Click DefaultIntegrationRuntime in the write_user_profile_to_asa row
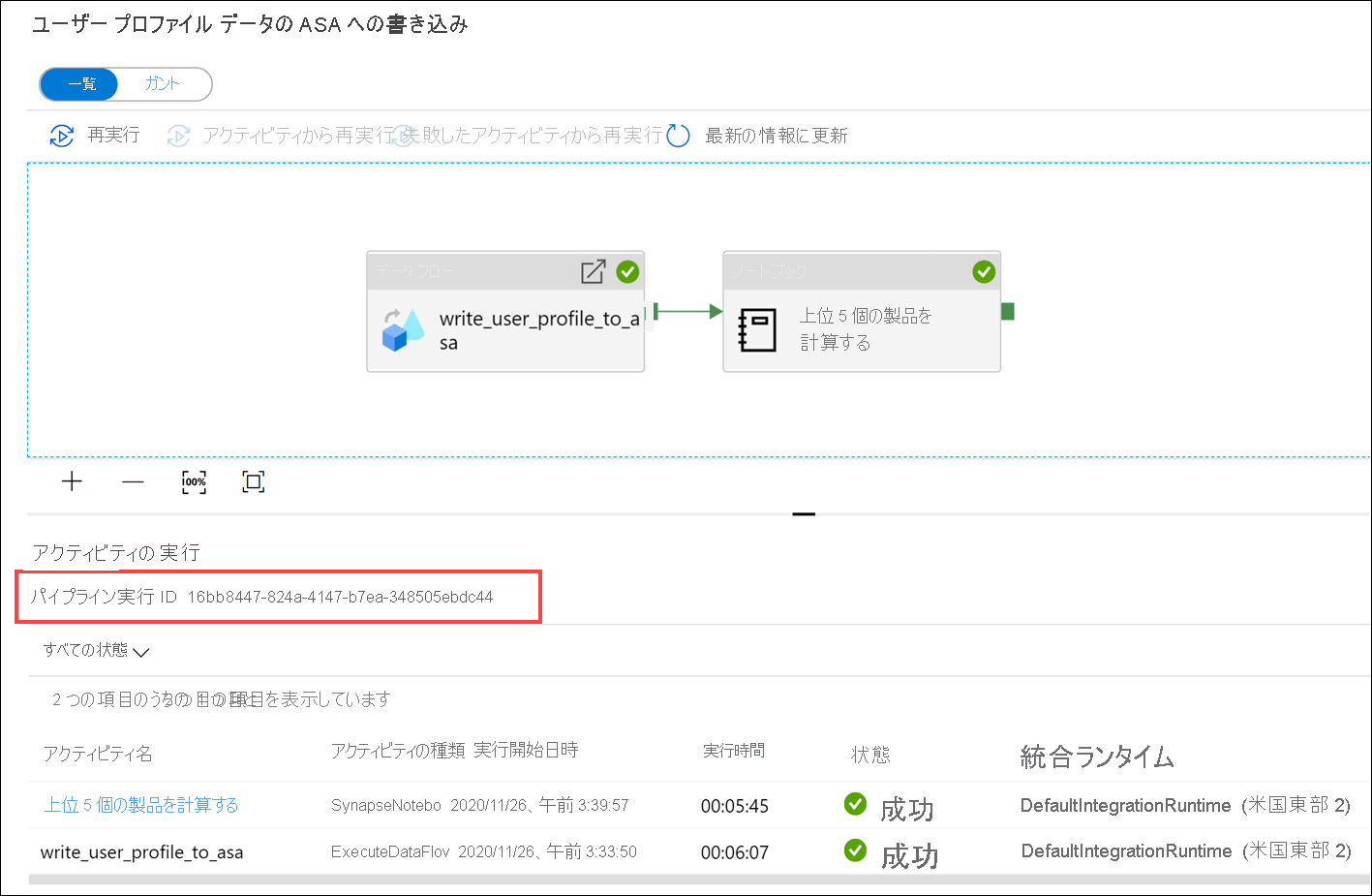The width and height of the screenshot is (1372, 896). [x=1126, y=850]
